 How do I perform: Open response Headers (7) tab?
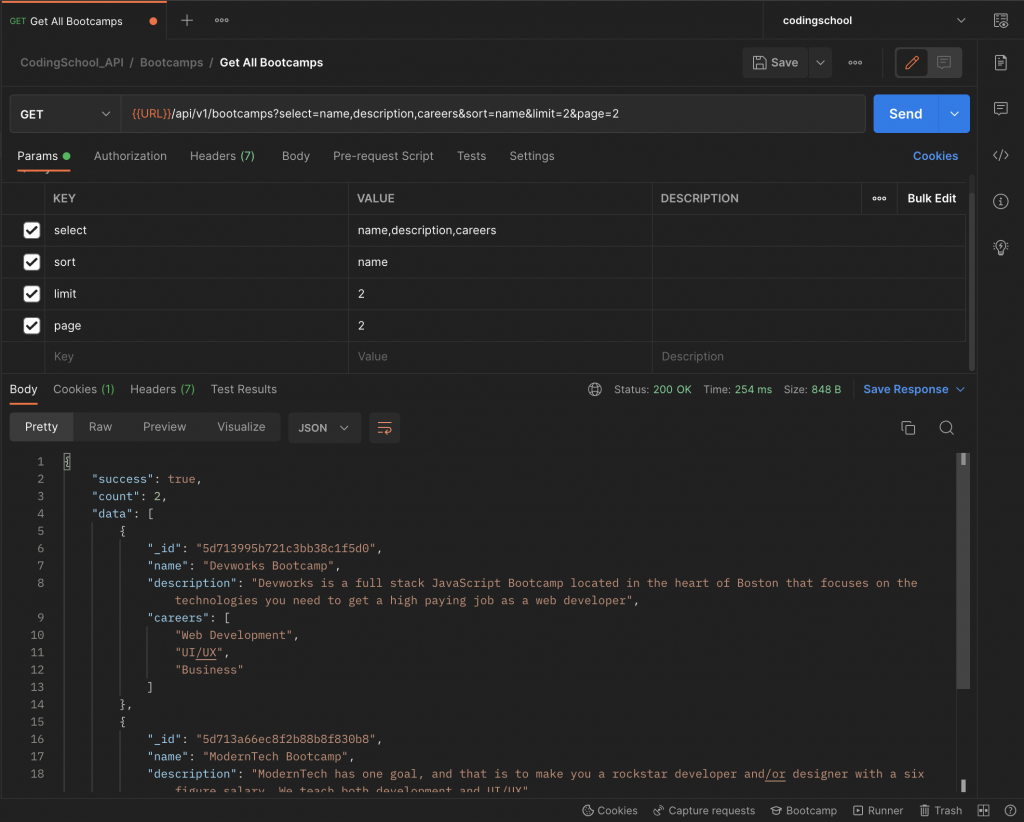(x=163, y=389)
